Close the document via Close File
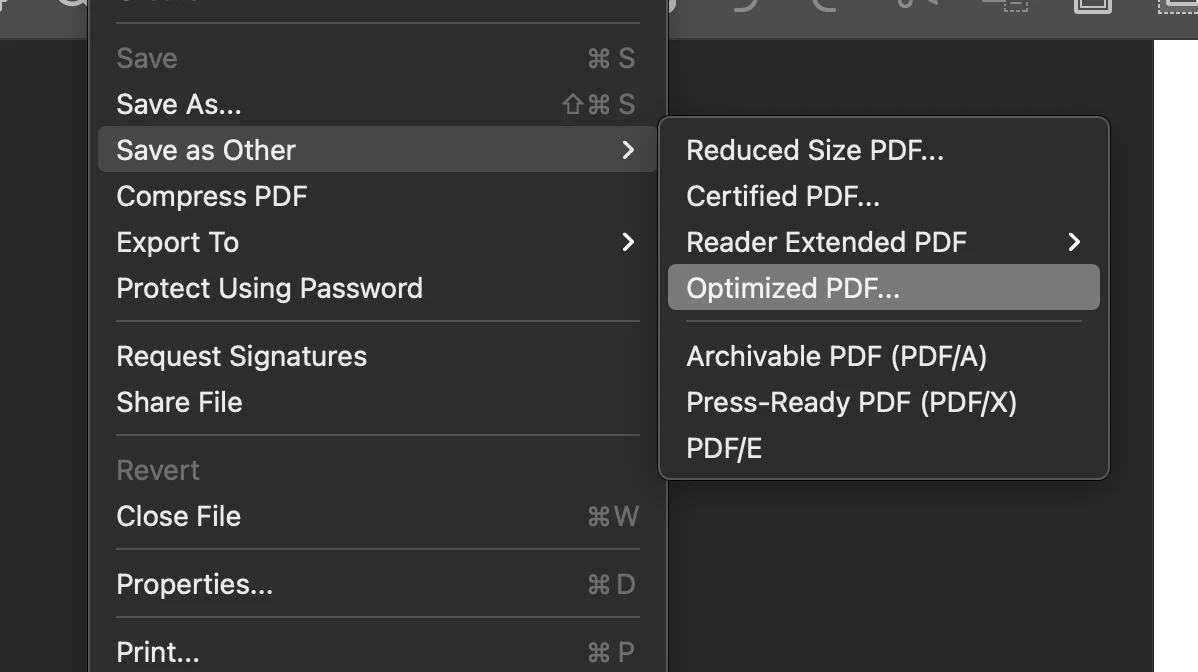Viewport: 1198px width, 672px height. 377,516
